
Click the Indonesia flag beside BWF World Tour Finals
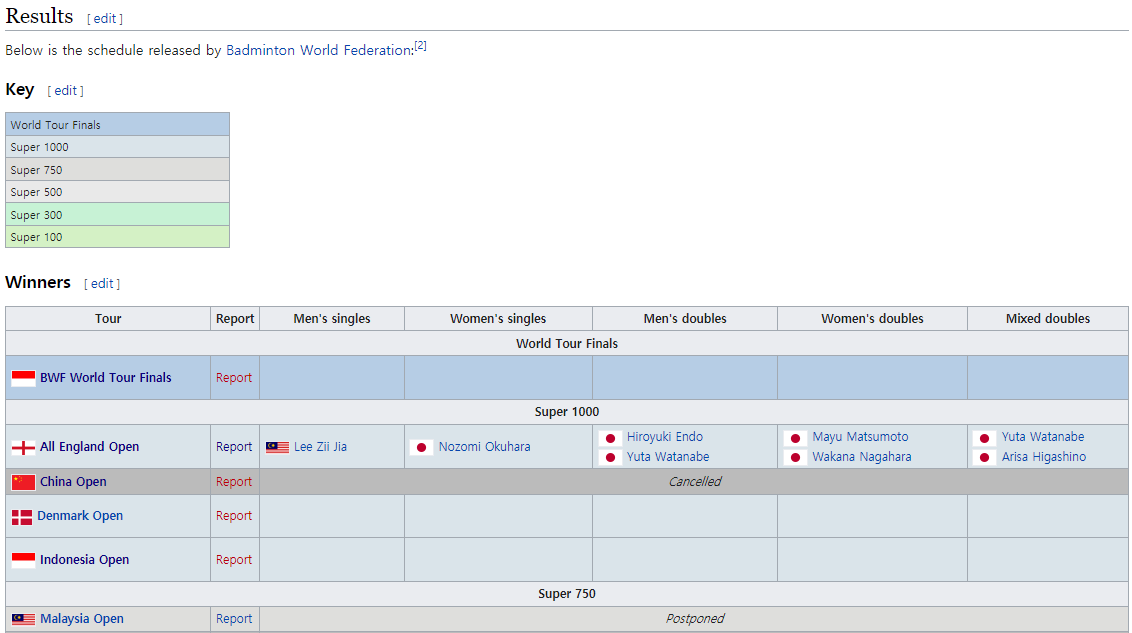pyautogui.click(x=23, y=378)
